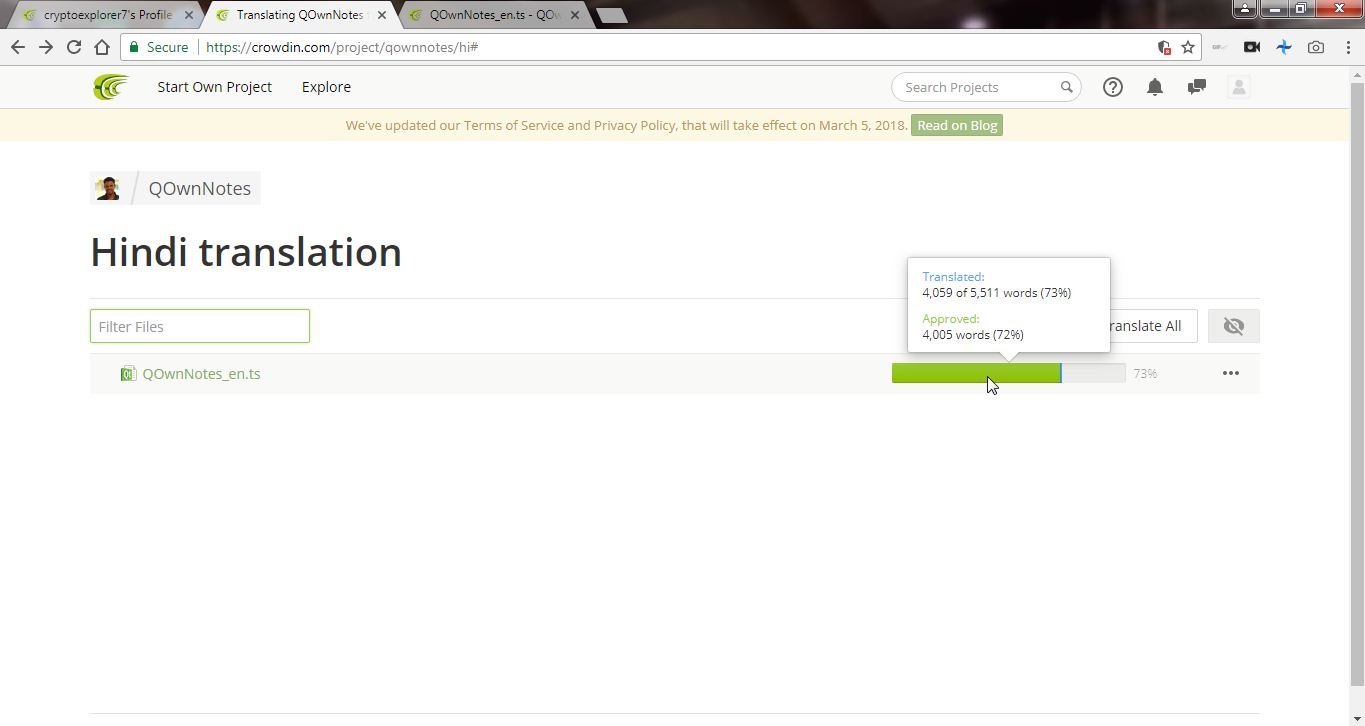
Task: Click the Chrome user account button in title bar
Action: (1244, 9)
